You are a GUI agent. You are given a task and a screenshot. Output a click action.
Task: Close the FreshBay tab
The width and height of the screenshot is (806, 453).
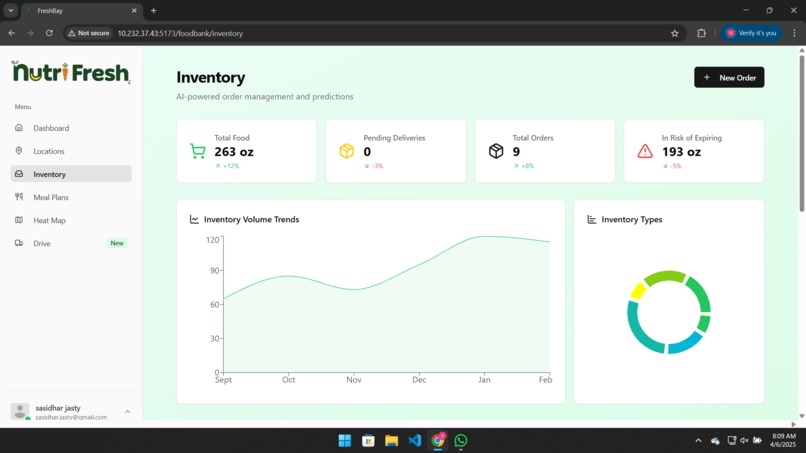pyautogui.click(x=134, y=10)
